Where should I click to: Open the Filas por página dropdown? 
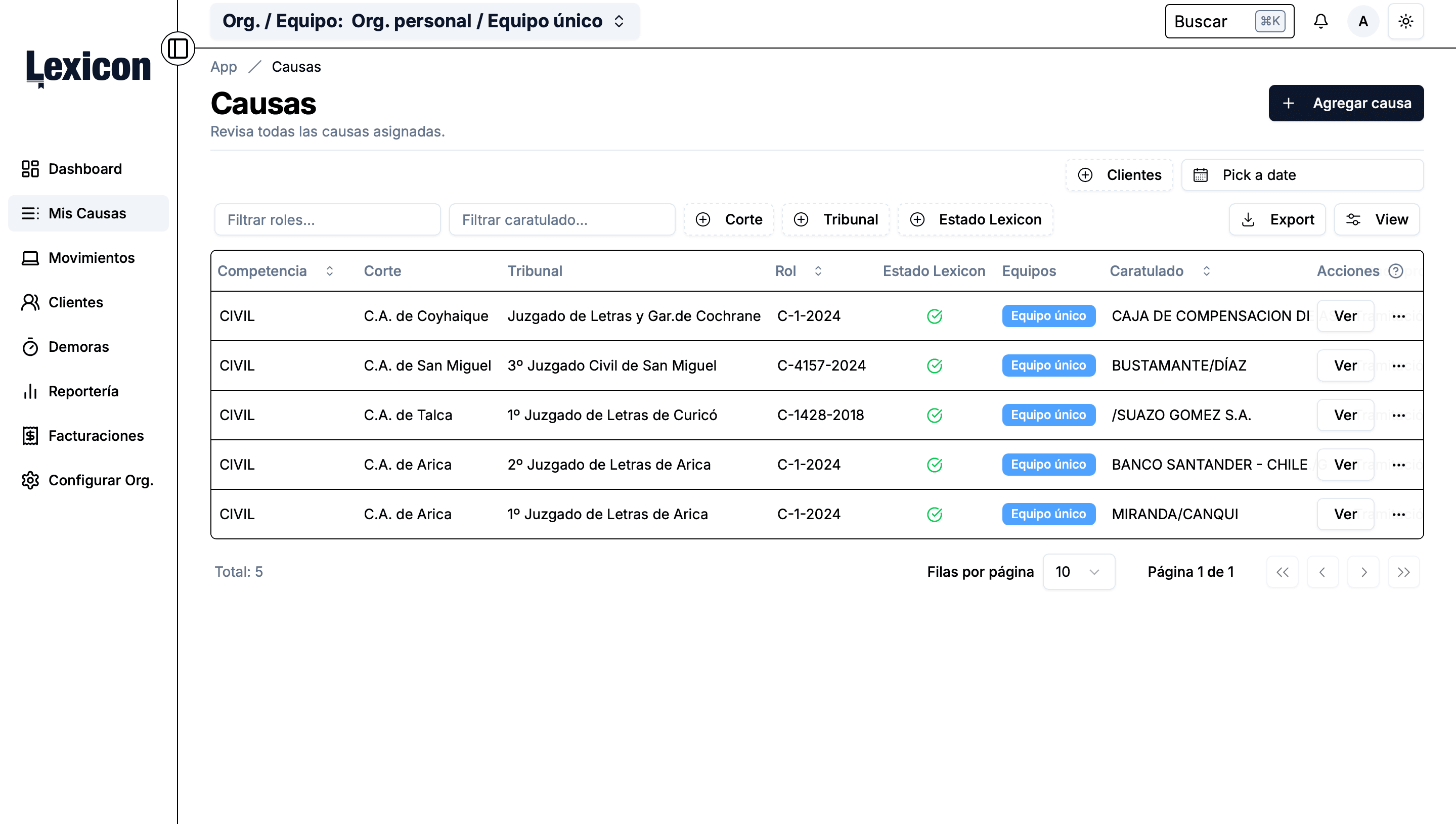point(1078,572)
